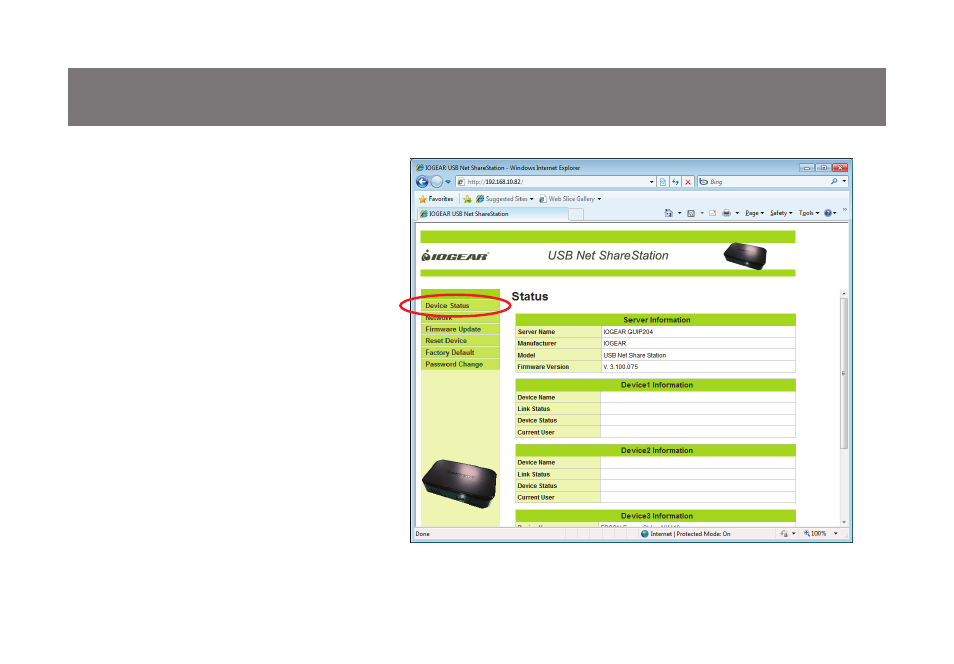
Task: Expand the command bar overflow chevron
Action: coord(844,209)
